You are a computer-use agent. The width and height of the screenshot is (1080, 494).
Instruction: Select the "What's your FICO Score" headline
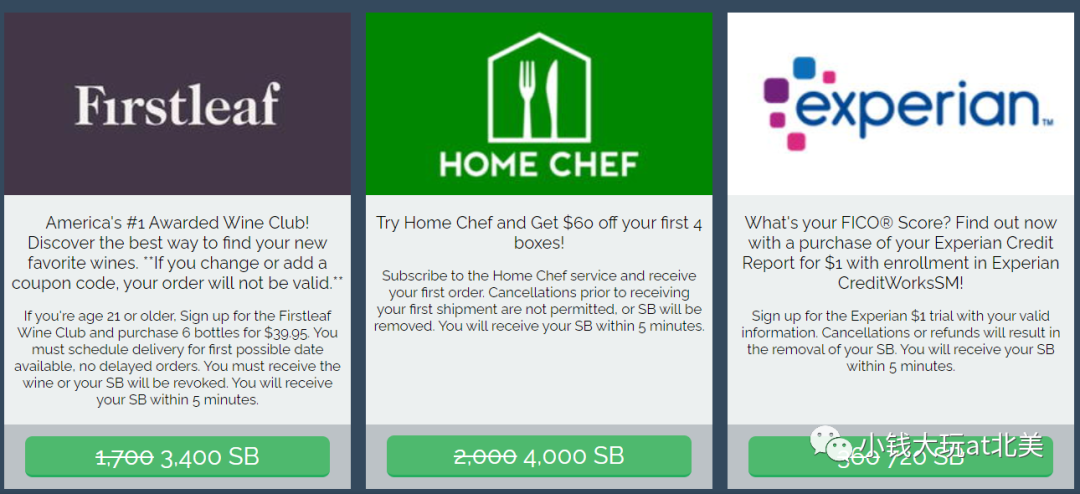900,253
